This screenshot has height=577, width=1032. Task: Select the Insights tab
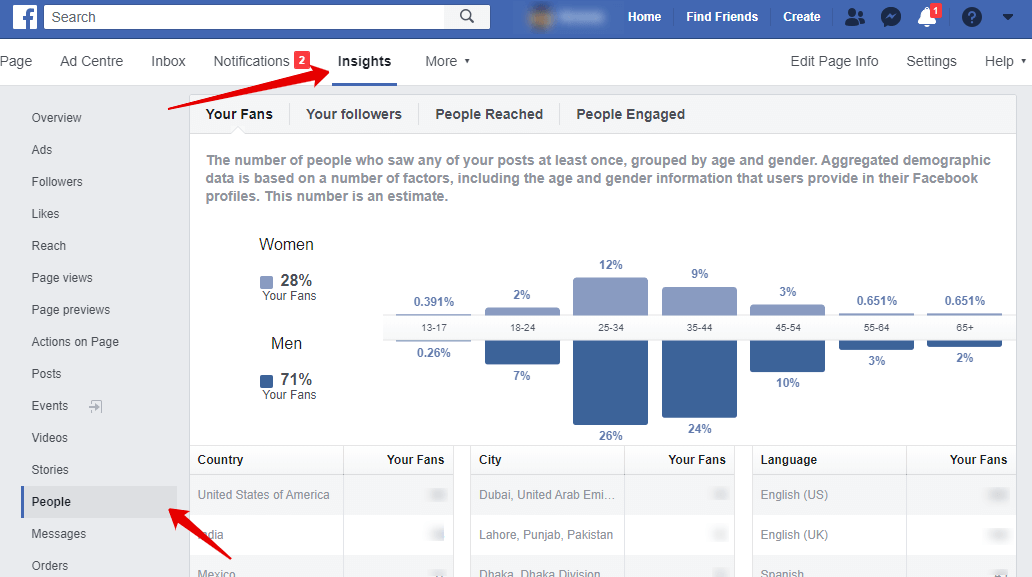coord(364,61)
